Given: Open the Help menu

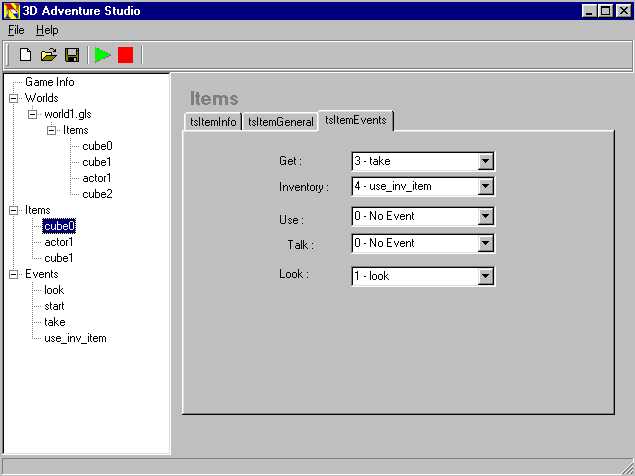Looking at the screenshot, I should pos(47,30).
